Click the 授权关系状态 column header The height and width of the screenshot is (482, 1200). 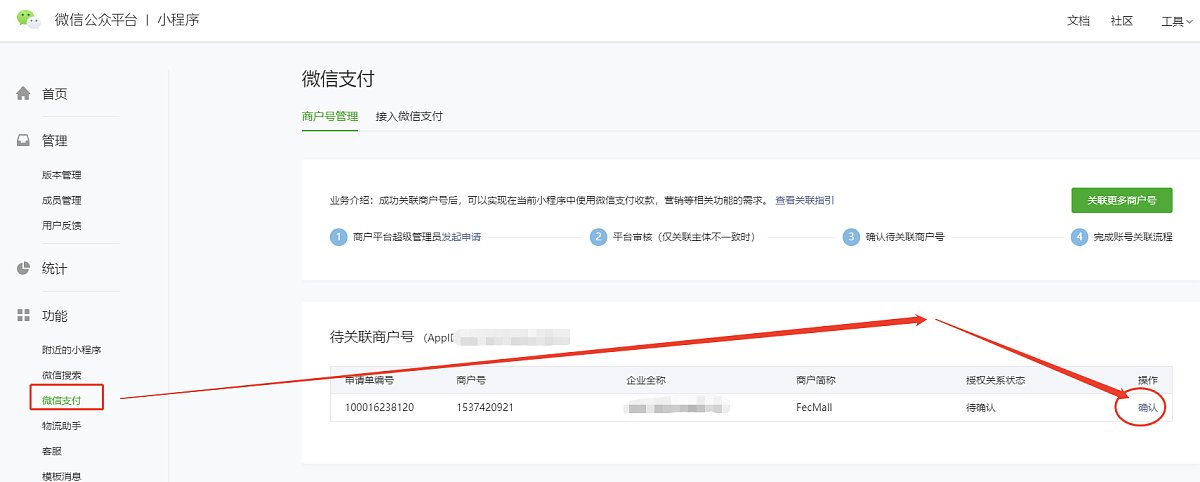click(x=995, y=380)
